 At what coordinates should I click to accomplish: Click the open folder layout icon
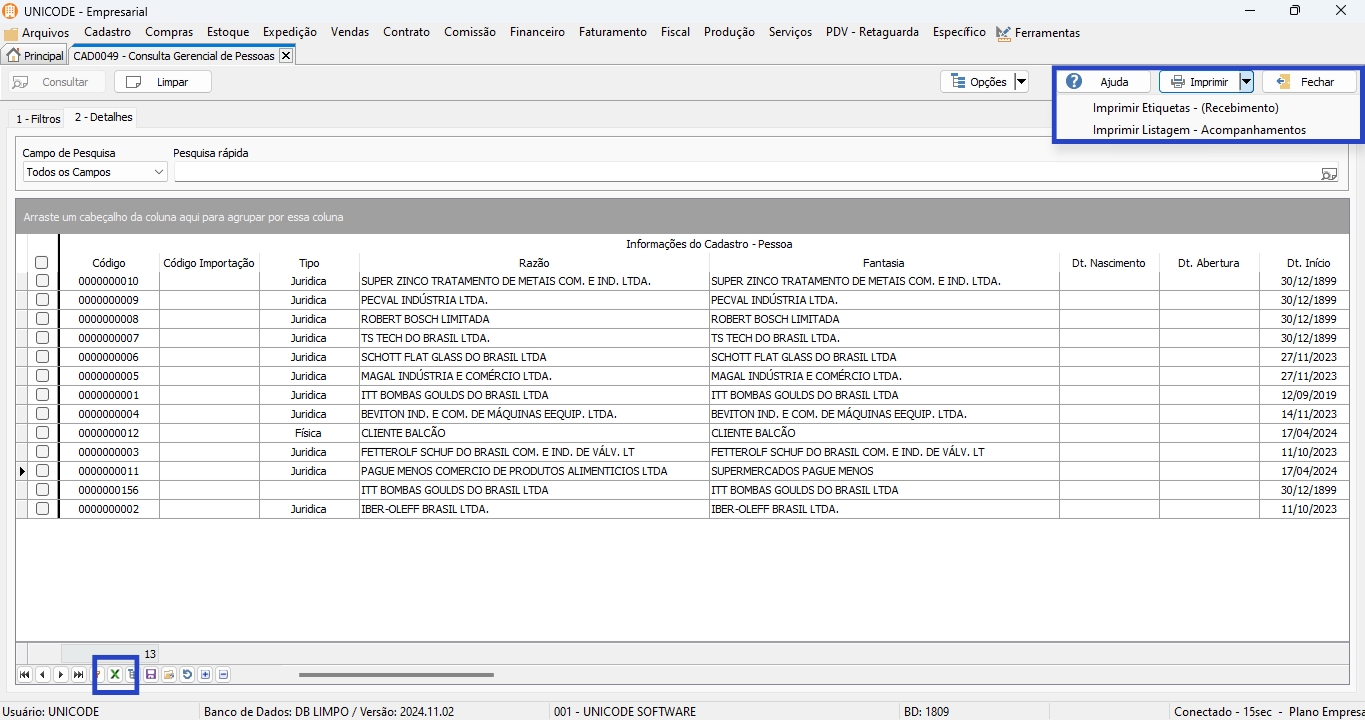point(169,675)
